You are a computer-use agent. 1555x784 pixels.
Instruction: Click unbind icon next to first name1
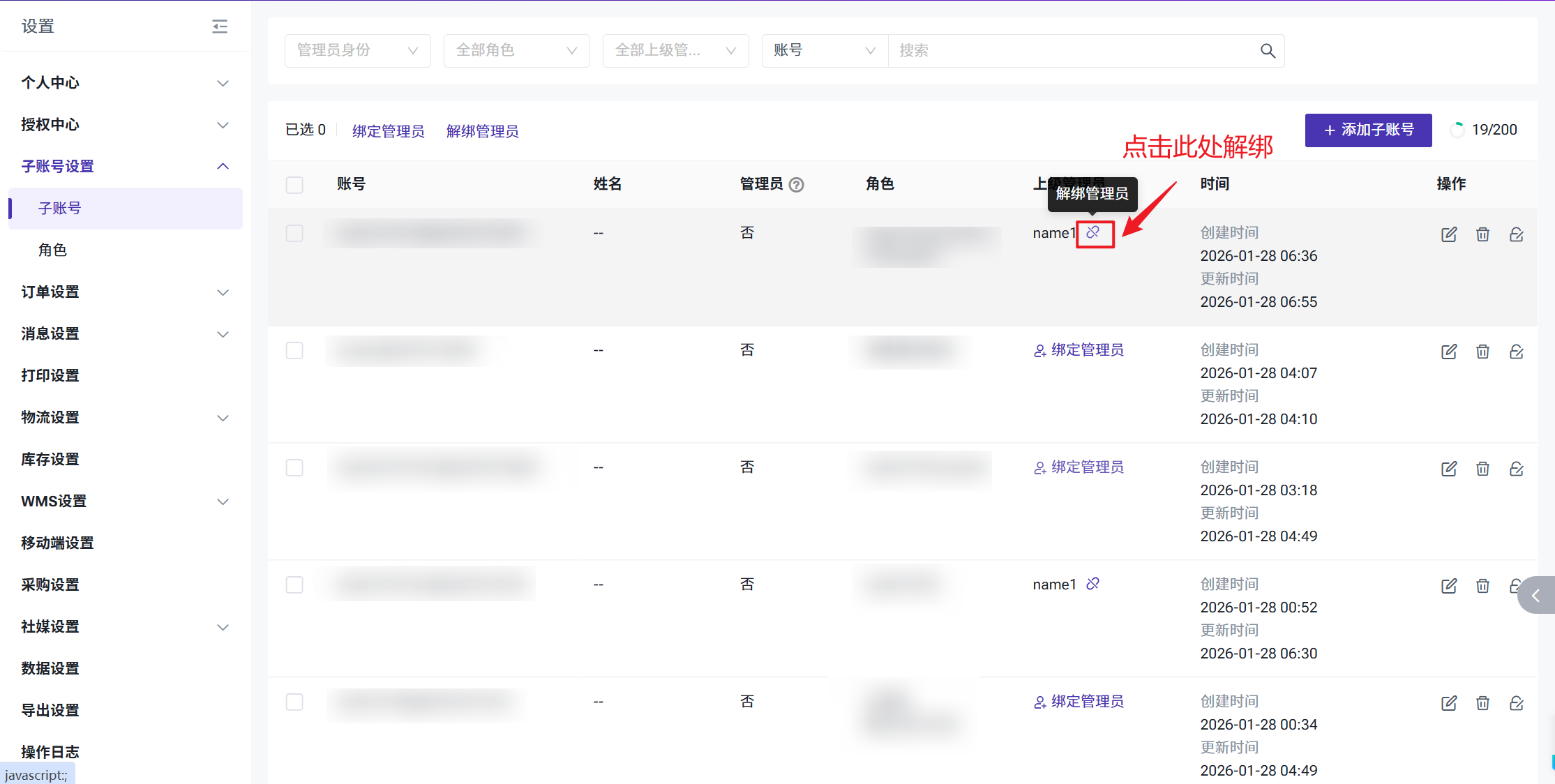[1093, 233]
